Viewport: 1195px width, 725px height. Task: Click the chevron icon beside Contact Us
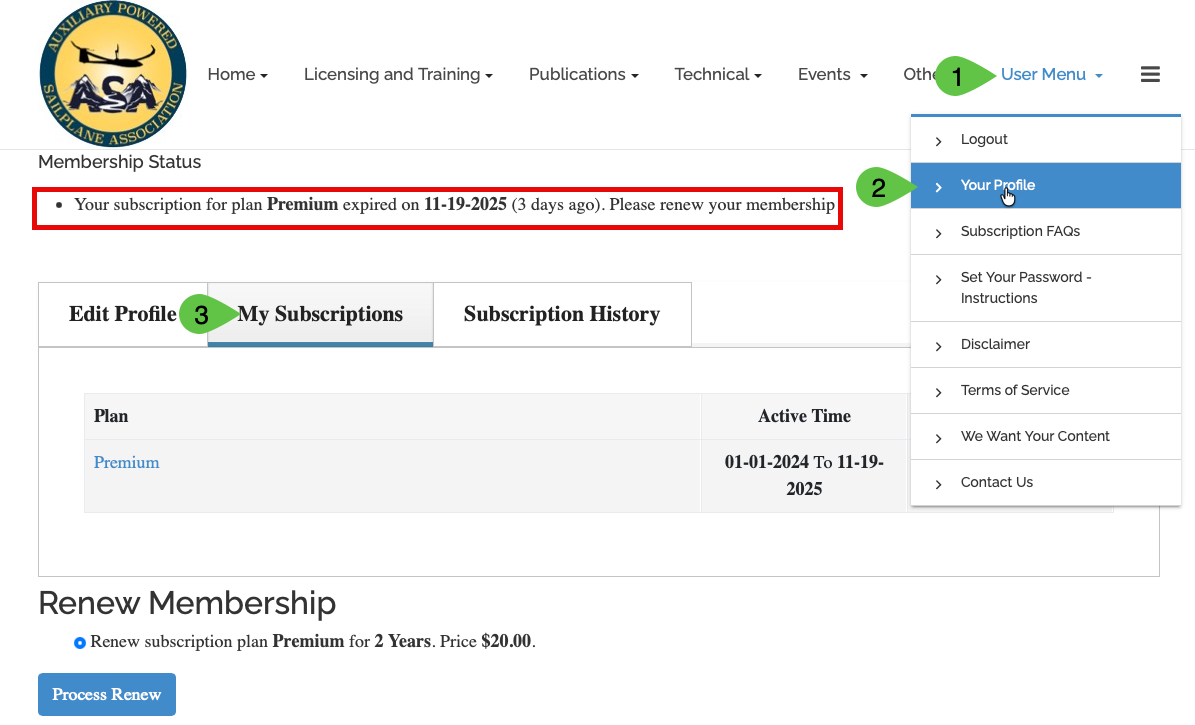pyautogui.click(x=938, y=484)
